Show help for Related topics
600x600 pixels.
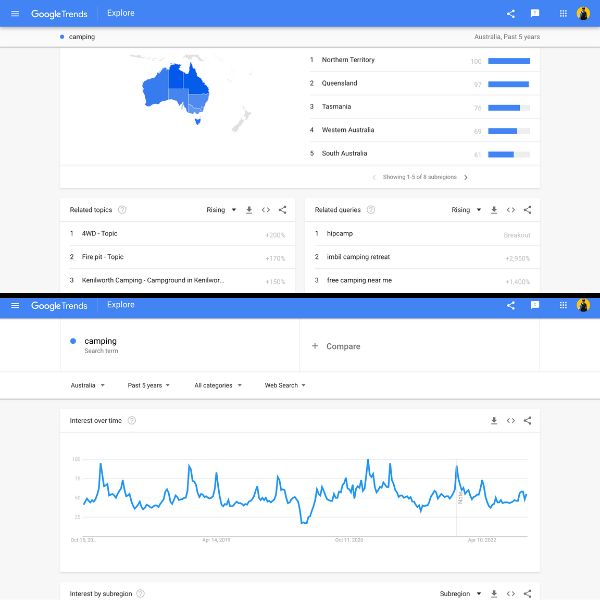point(122,210)
